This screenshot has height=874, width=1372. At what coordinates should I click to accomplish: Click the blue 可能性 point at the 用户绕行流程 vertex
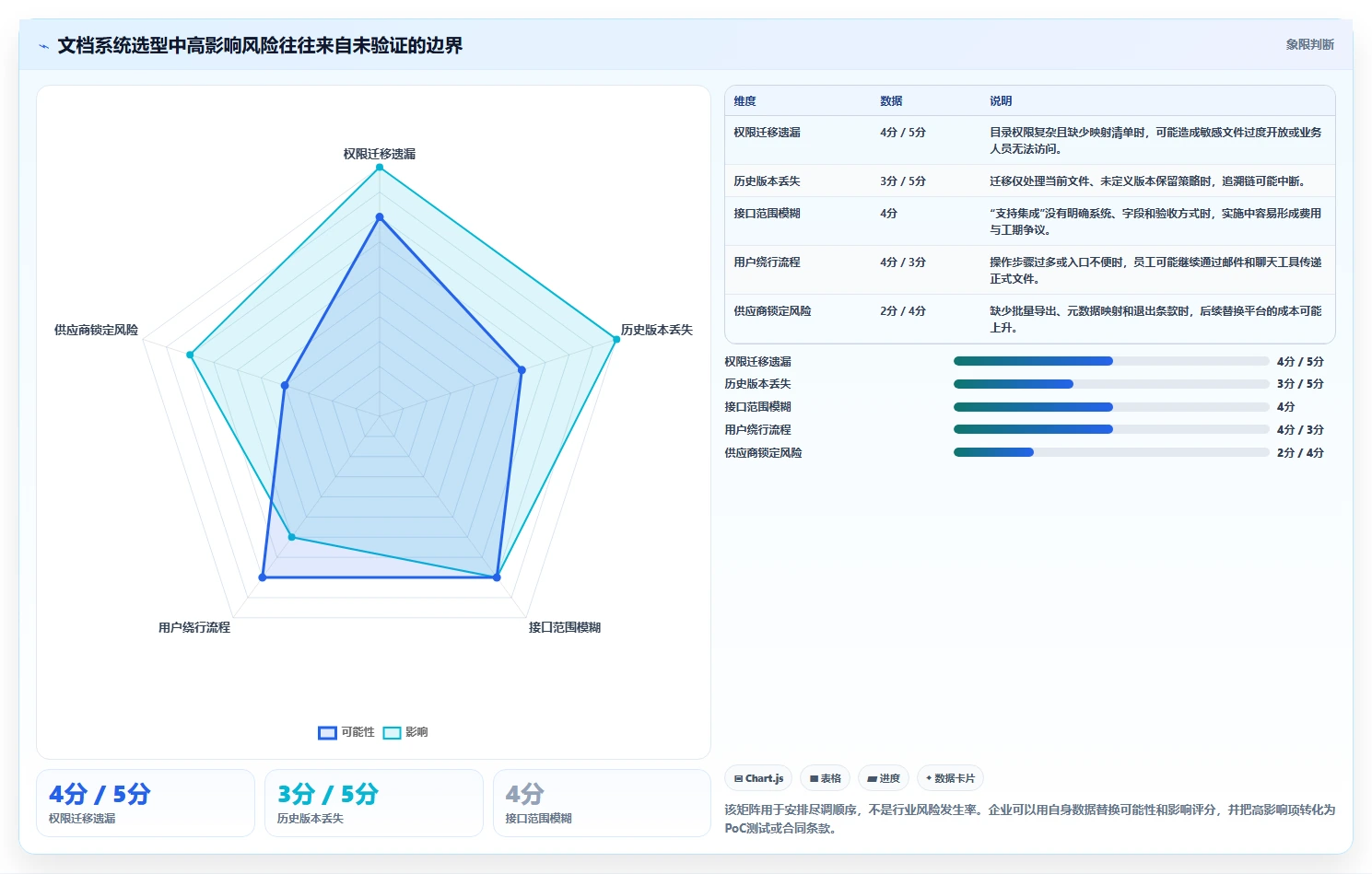[263, 577]
